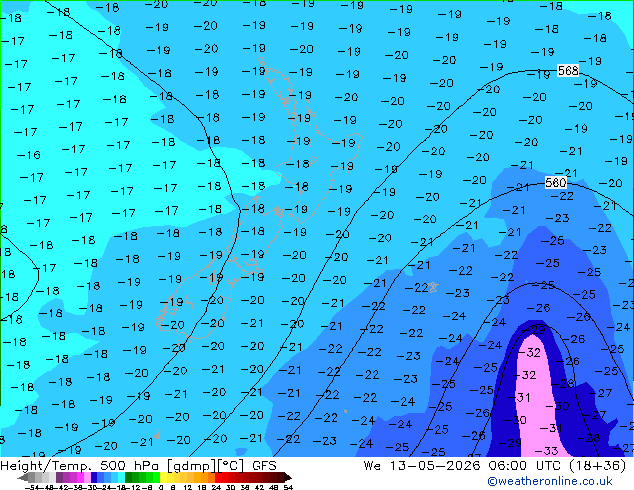Click the GFS model label
This screenshot has width=634, height=490.
tap(264, 466)
